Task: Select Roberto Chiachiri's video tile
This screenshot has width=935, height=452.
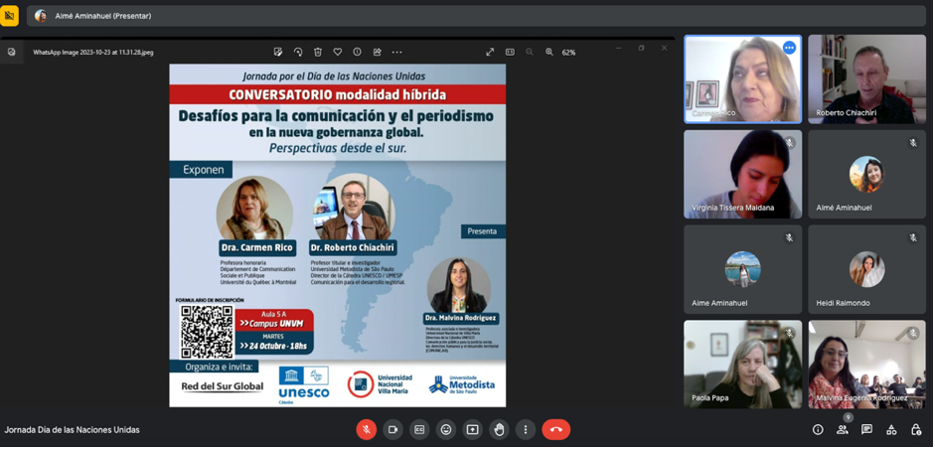Action: (x=866, y=79)
